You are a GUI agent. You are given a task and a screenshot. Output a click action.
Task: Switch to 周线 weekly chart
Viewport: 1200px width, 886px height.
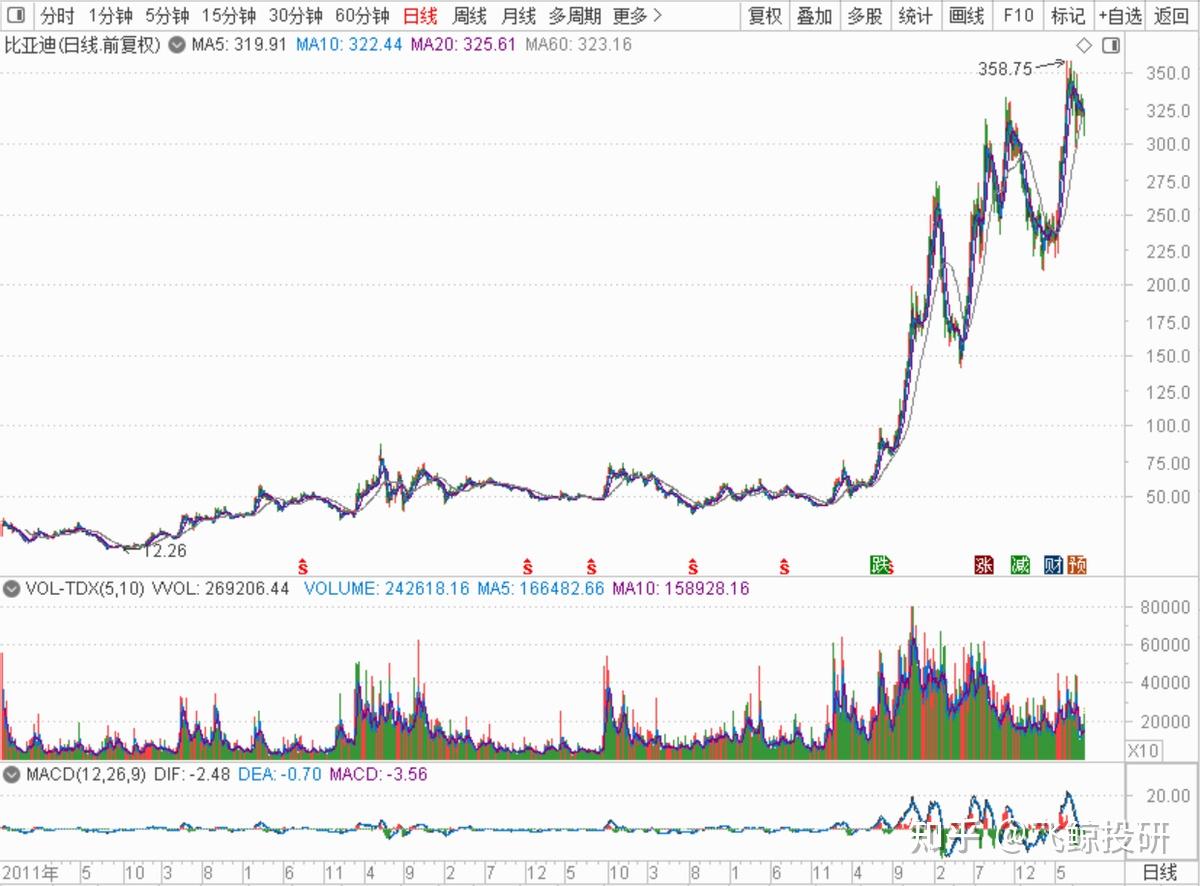pos(469,16)
